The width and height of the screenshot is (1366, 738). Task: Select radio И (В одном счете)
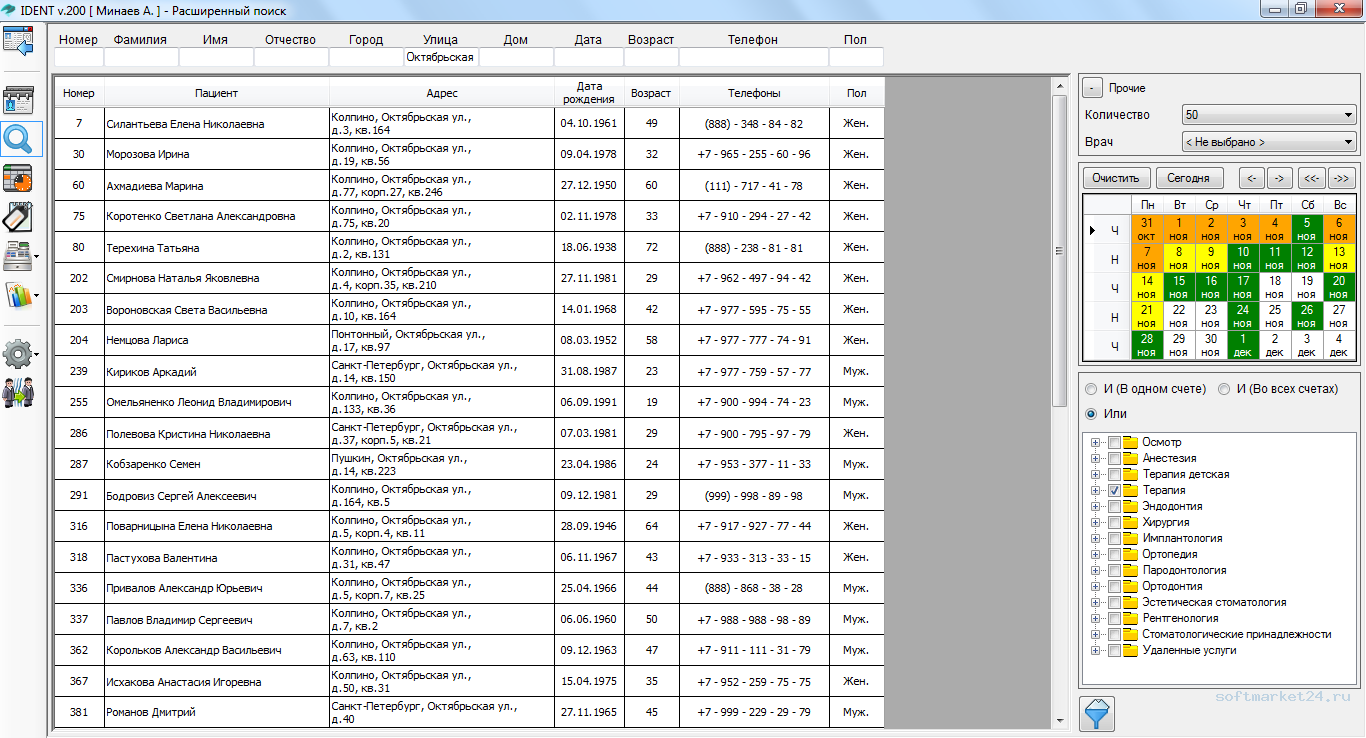[x=1092, y=389]
